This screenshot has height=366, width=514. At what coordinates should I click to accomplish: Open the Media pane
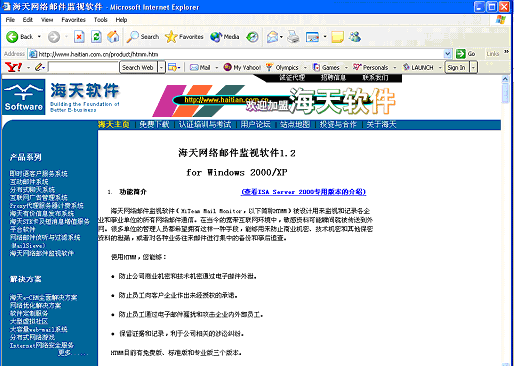point(225,37)
